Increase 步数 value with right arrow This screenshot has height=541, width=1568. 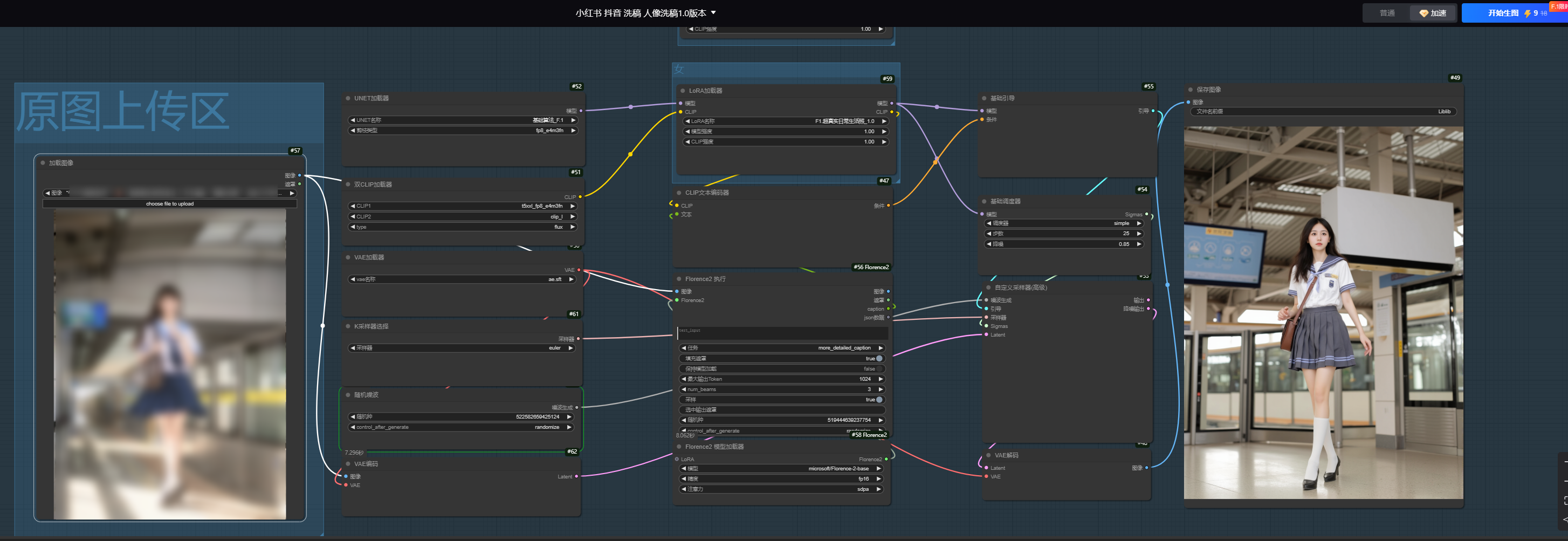(x=1138, y=234)
